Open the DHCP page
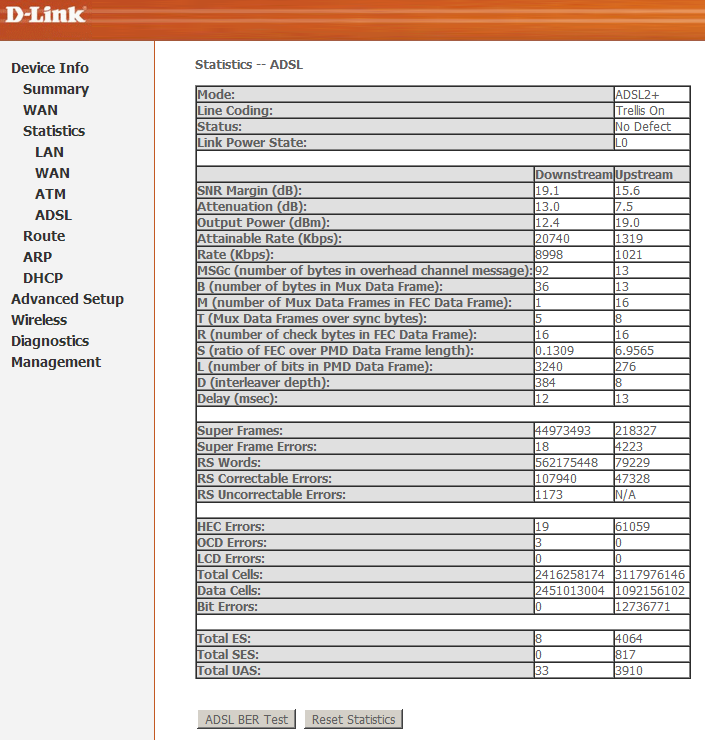 pos(42,278)
